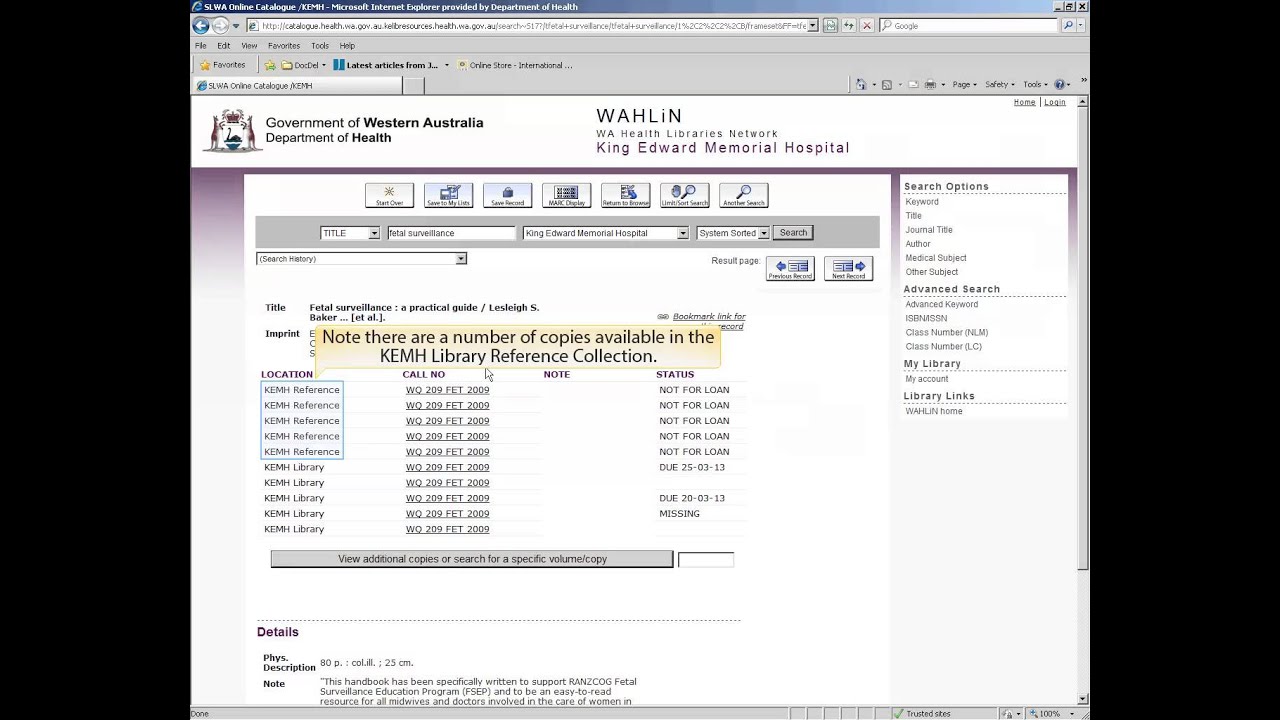Click View additional copies or search button
The image size is (1280, 720).
(x=472, y=559)
